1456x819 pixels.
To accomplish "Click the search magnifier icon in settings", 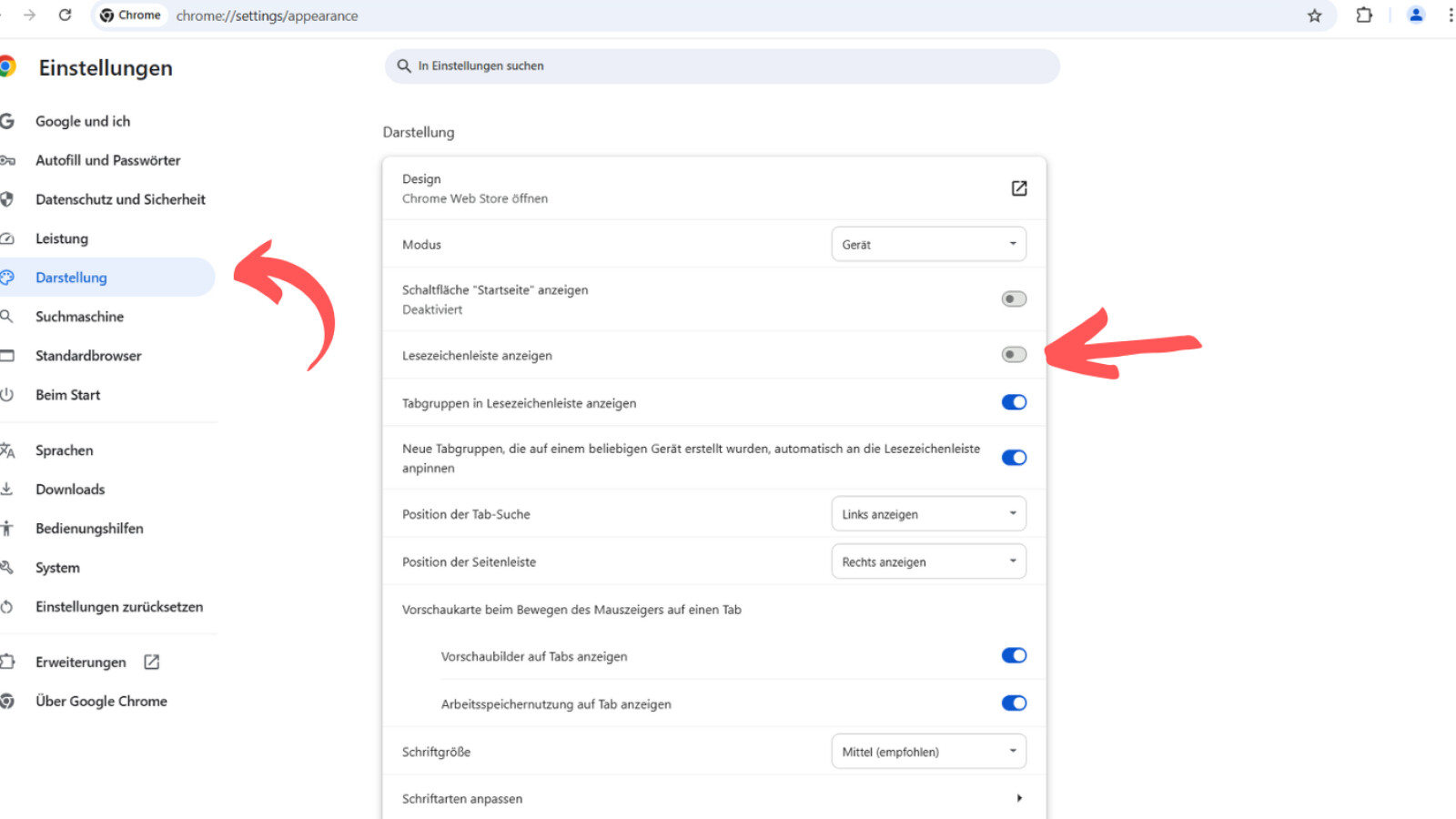I will click(x=404, y=66).
